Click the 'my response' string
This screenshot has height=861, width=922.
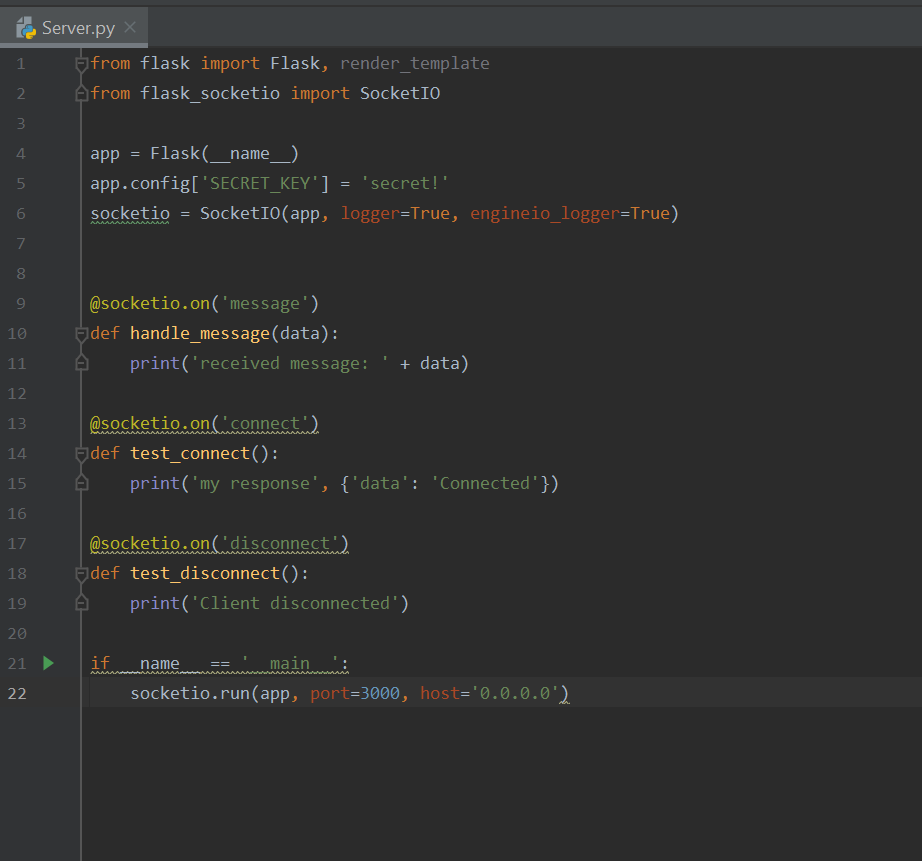[255, 483]
